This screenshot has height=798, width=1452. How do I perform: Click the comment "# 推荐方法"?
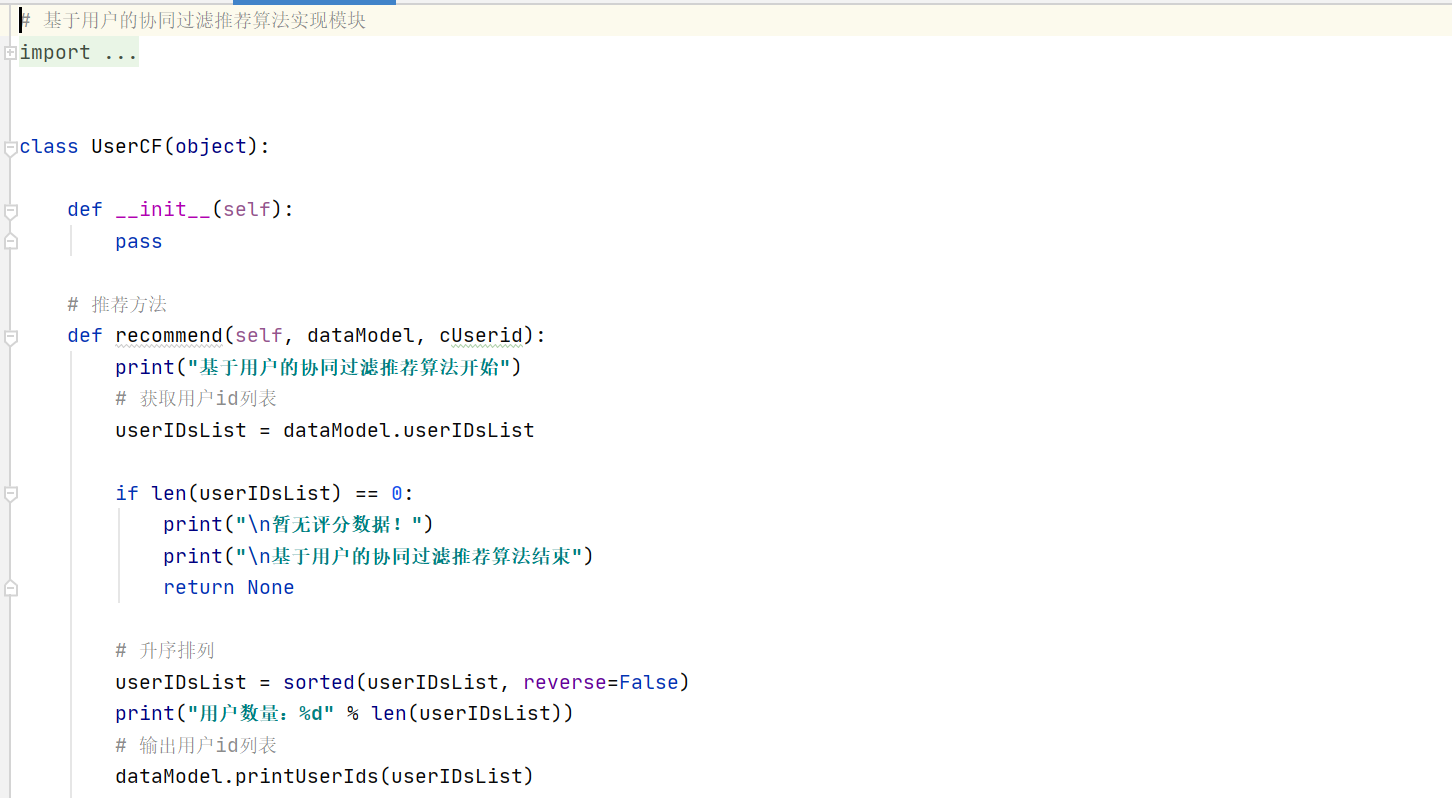(x=117, y=304)
